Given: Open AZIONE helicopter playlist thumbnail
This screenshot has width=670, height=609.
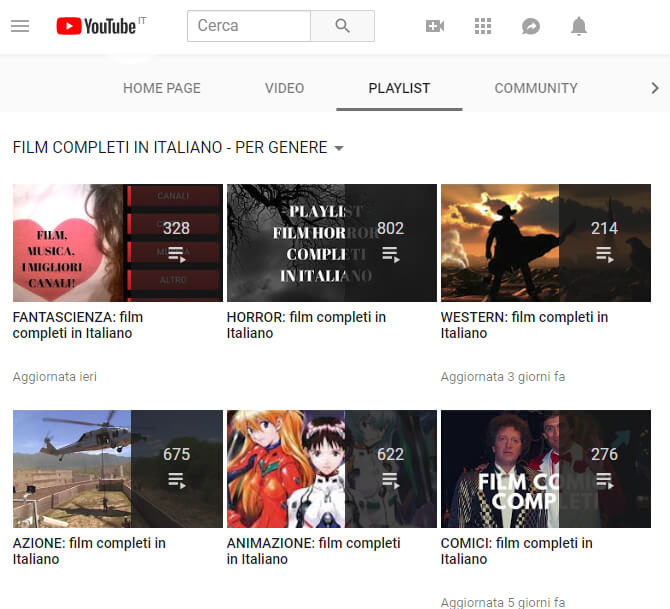Looking at the screenshot, I should click(118, 469).
